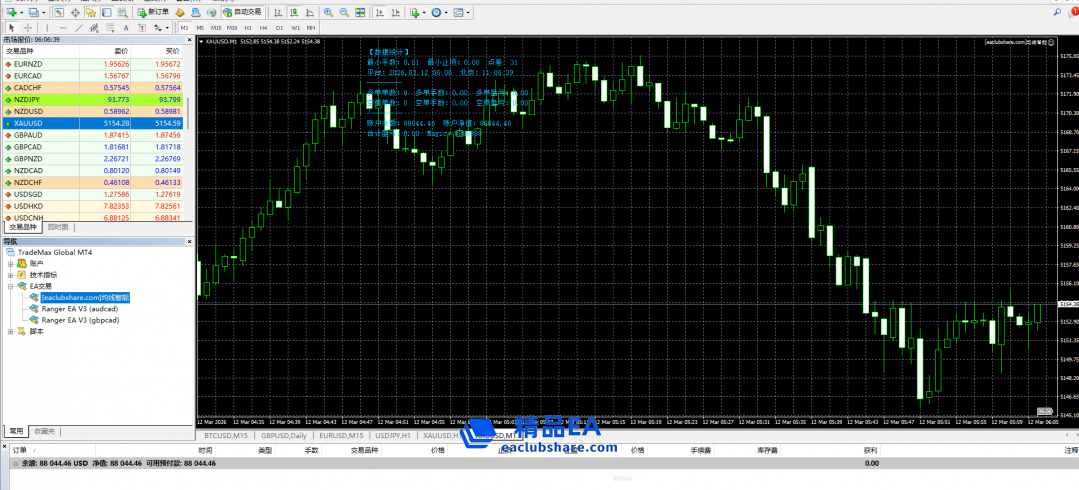Switch to M1 timeframe
The width and height of the screenshot is (1079, 490).
[x=184, y=28]
